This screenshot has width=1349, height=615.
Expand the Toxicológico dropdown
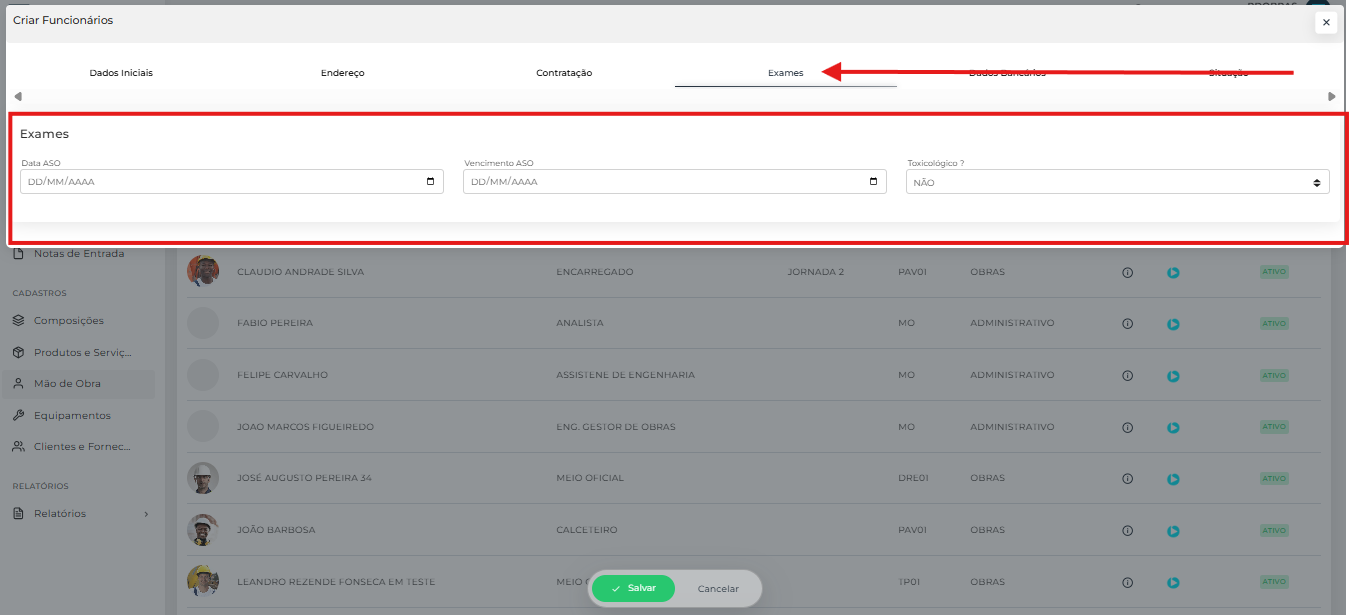(1117, 183)
